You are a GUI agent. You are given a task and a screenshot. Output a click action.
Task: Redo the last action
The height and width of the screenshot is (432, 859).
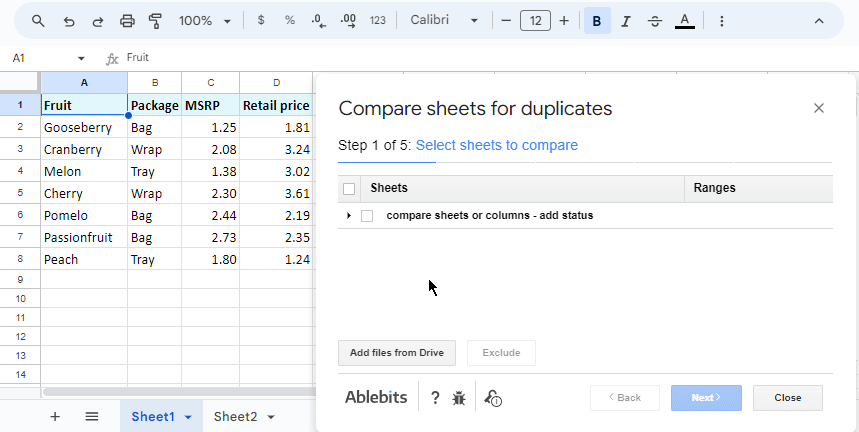click(x=98, y=21)
